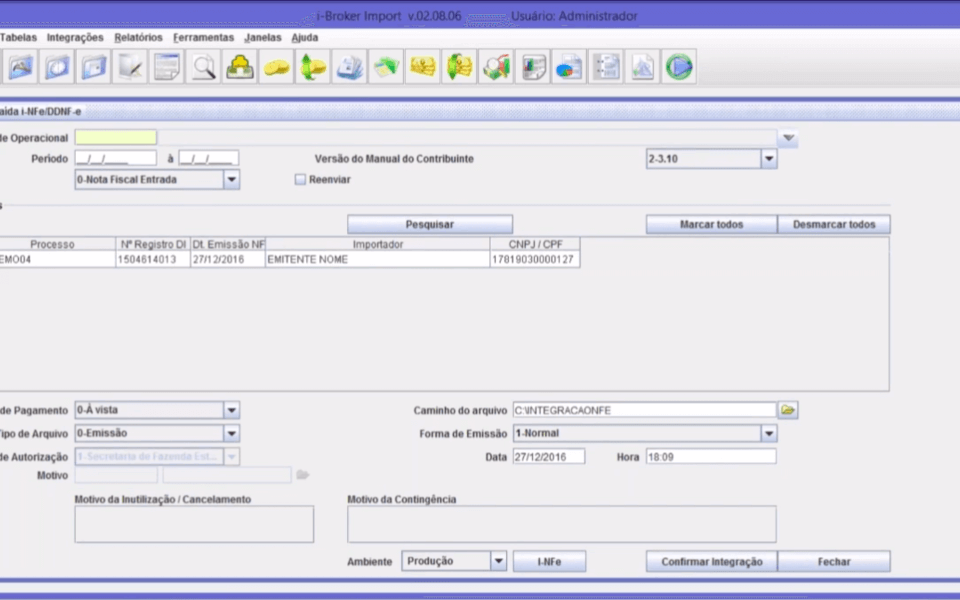
Task: Select the EMITENTE NOME table cell
Action: point(378,259)
